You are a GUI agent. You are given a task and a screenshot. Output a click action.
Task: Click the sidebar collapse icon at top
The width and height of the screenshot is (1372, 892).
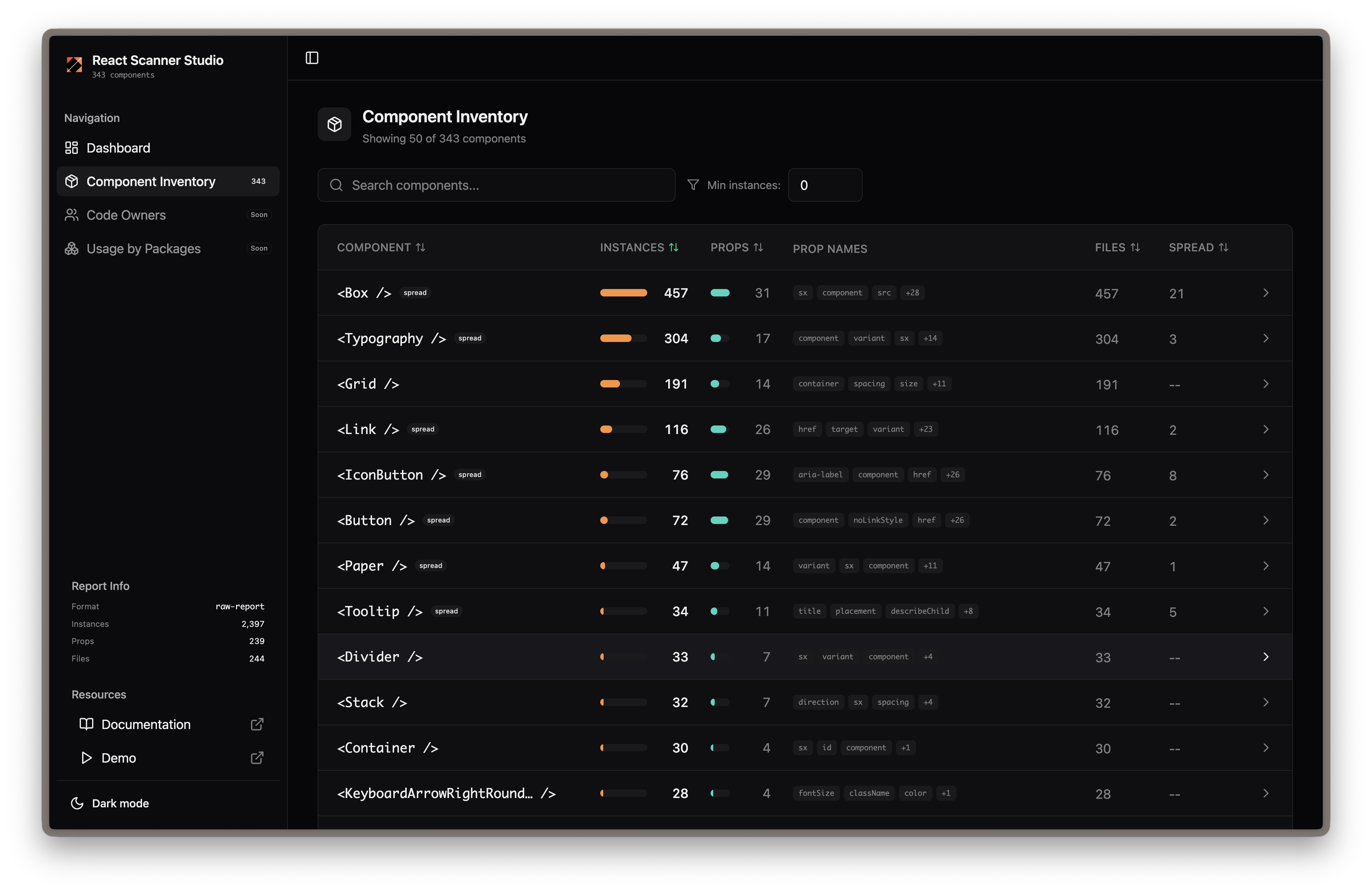311,58
